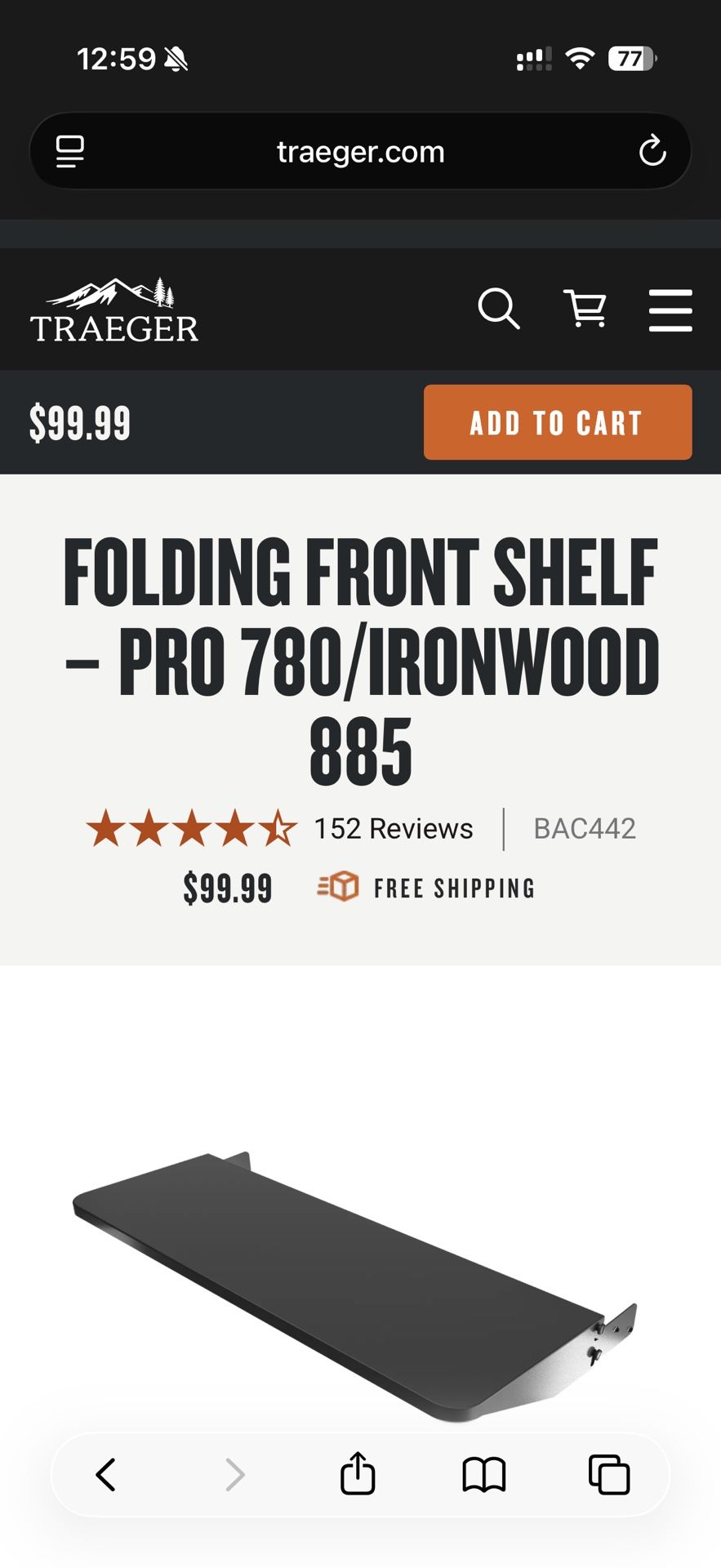This screenshot has width=721, height=1568.
Task: Tap the Traeger logo
Action: tap(114, 310)
